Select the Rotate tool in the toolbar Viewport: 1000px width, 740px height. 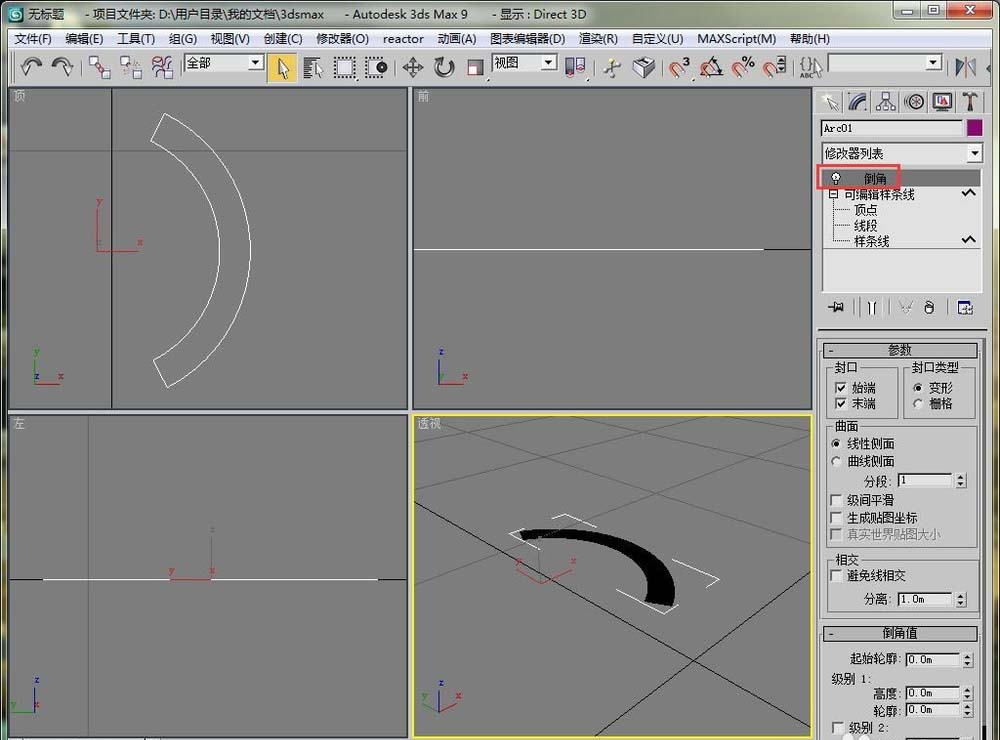coord(444,67)
